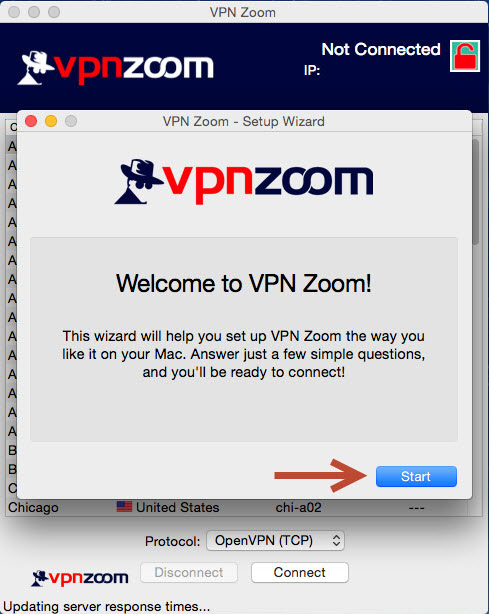Click the red unlocked padlock status icon
Viewport: 489px width, 614px height.
465,56
